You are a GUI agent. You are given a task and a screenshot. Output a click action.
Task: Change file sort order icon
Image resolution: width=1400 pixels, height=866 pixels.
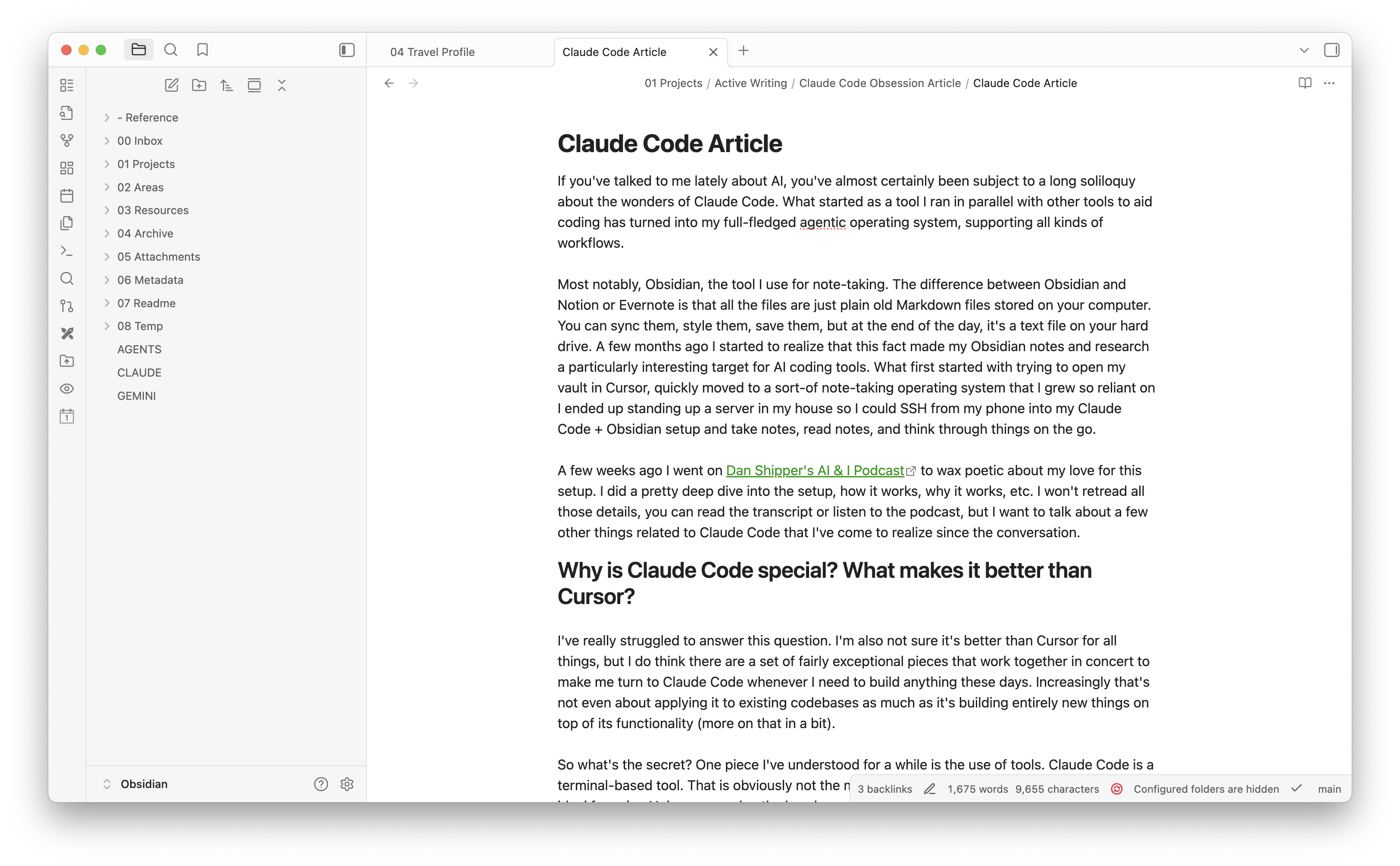pos(226,85)
